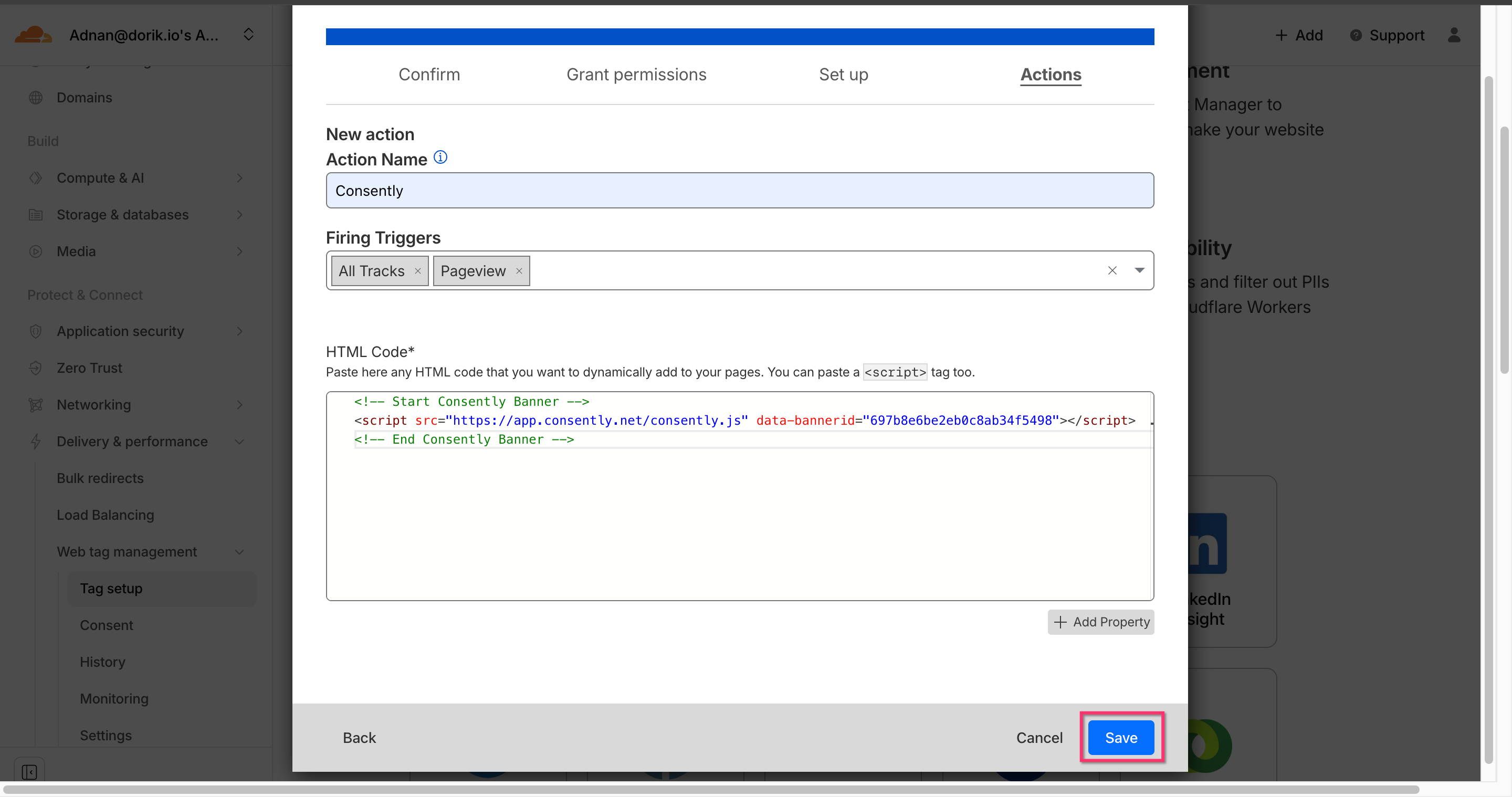This screenshot has width=1512, height=797.
Task: Open the account switcher chevrons
Action: (248, 35)
